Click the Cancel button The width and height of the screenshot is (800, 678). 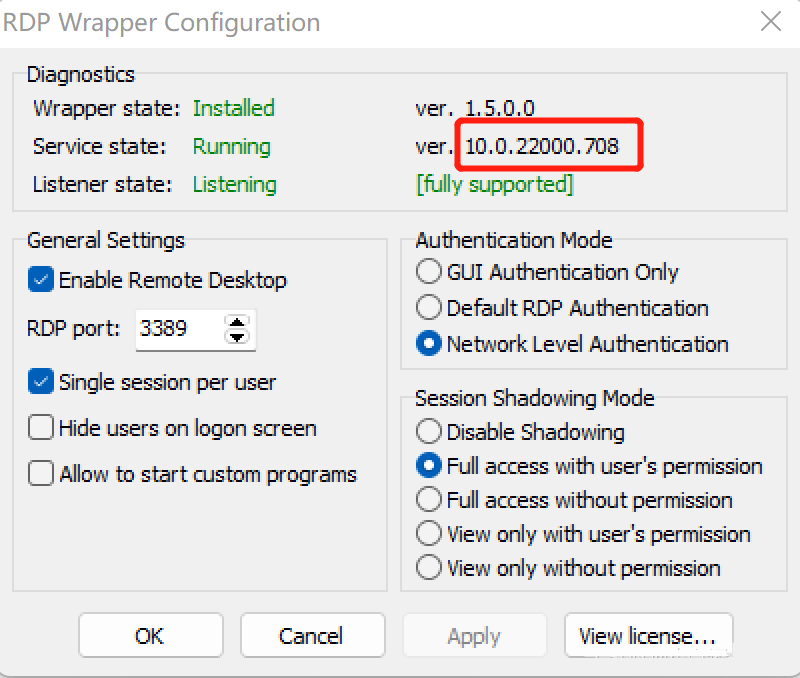(x=311, y=635)
